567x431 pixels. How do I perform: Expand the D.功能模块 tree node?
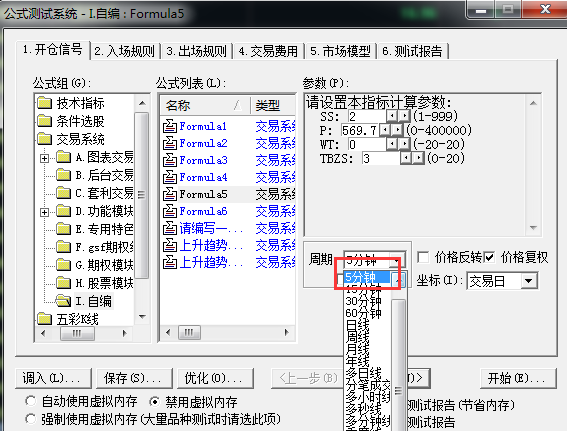tap(44, 212)
